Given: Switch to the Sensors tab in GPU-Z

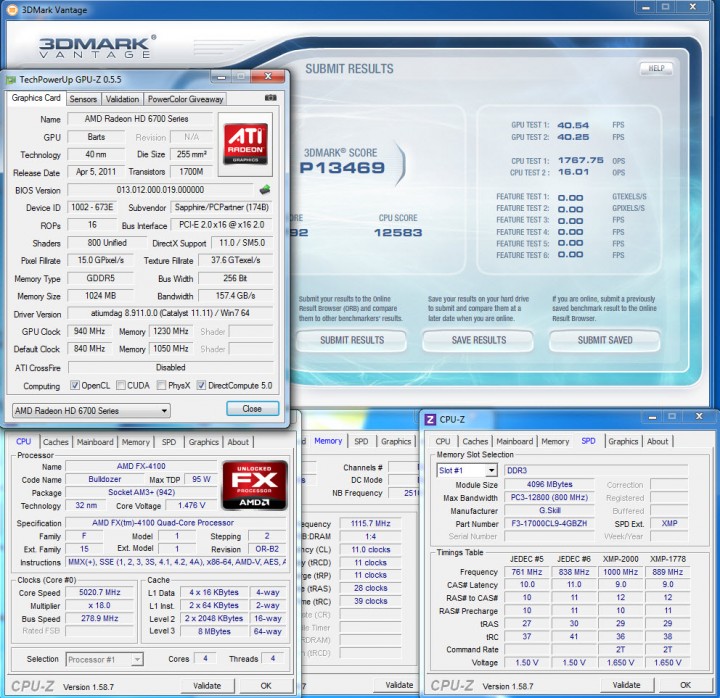Looking at the screenshot, I should [x=83, y=99].
